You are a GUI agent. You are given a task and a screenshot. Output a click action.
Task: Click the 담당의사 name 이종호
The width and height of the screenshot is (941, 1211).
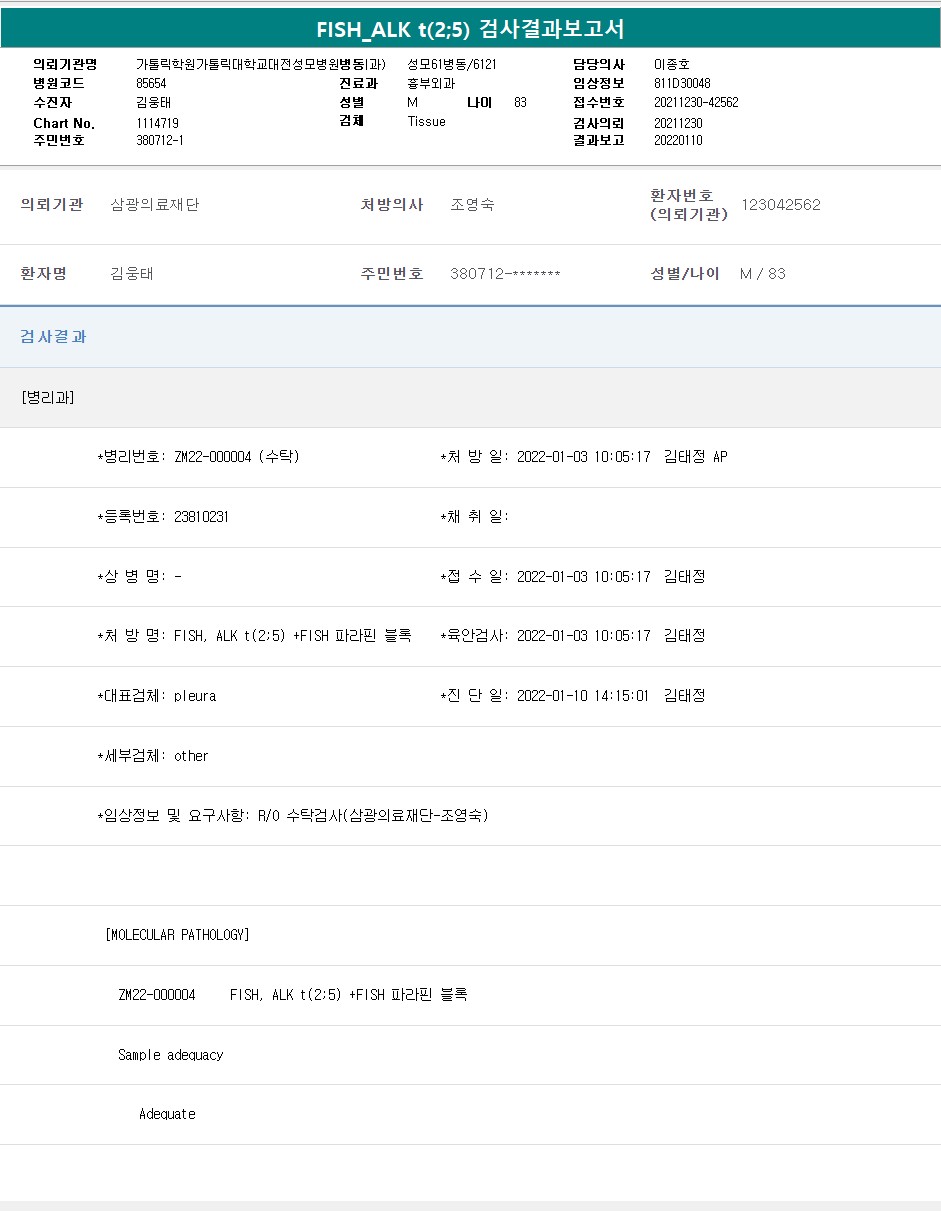[x=672, y=65]
